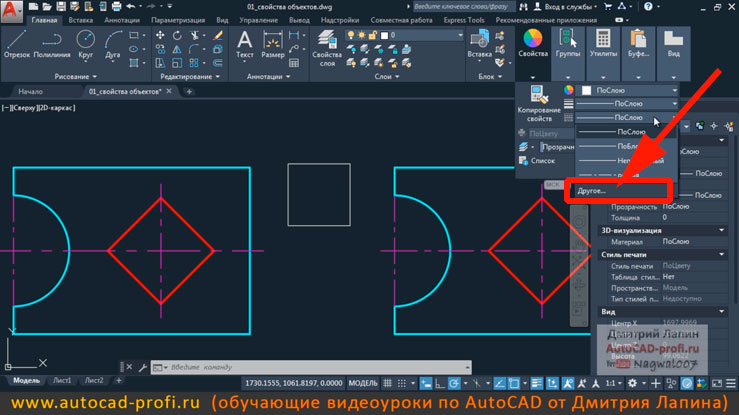Click the erase tool icon
Image resolution: width=739 pixels, height=415 pixels.
click(218, 35)
